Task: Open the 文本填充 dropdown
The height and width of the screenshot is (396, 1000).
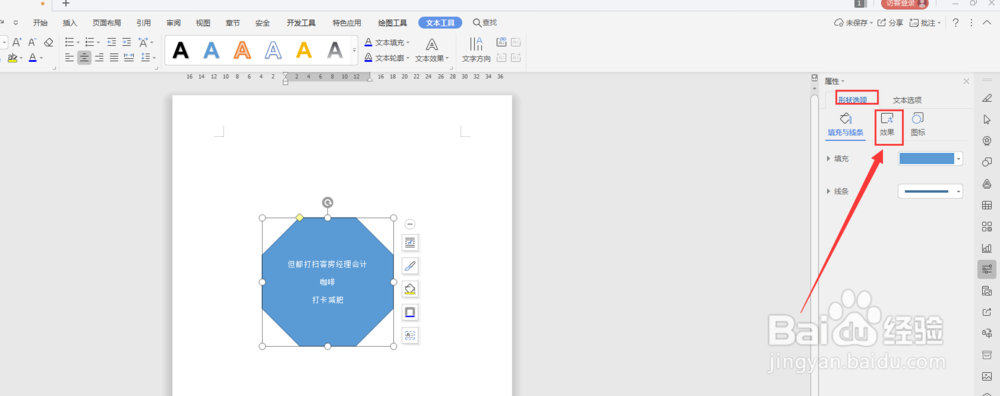Action: click(x=387, y=42)
